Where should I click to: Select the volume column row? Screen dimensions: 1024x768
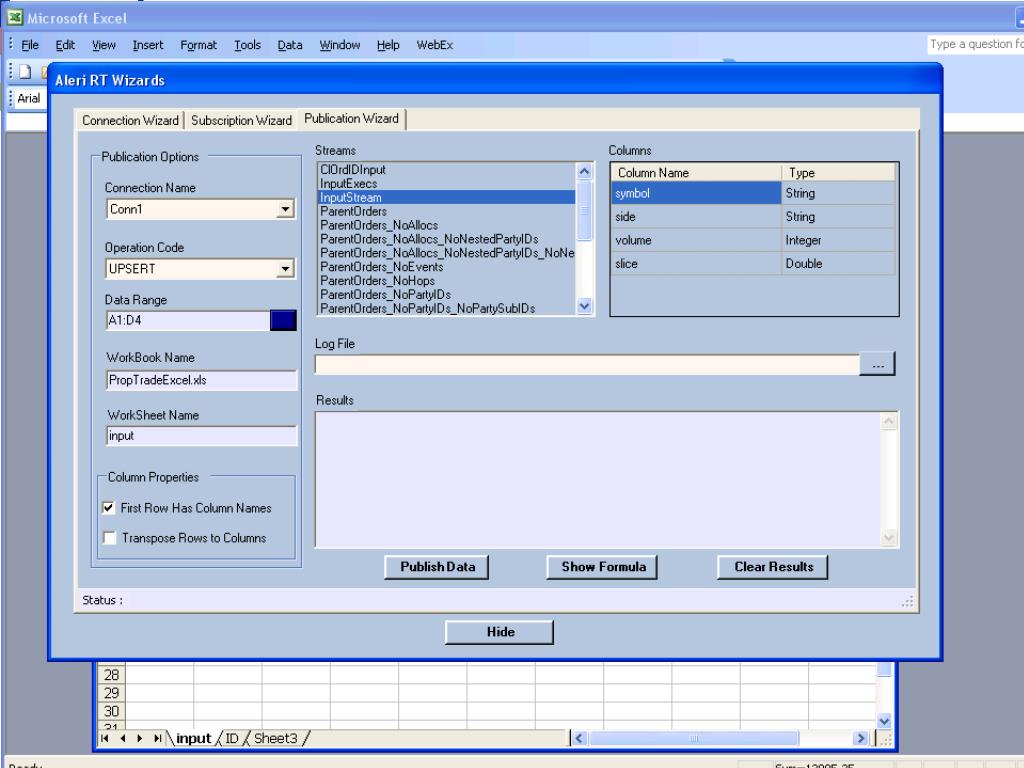point(753,240)
